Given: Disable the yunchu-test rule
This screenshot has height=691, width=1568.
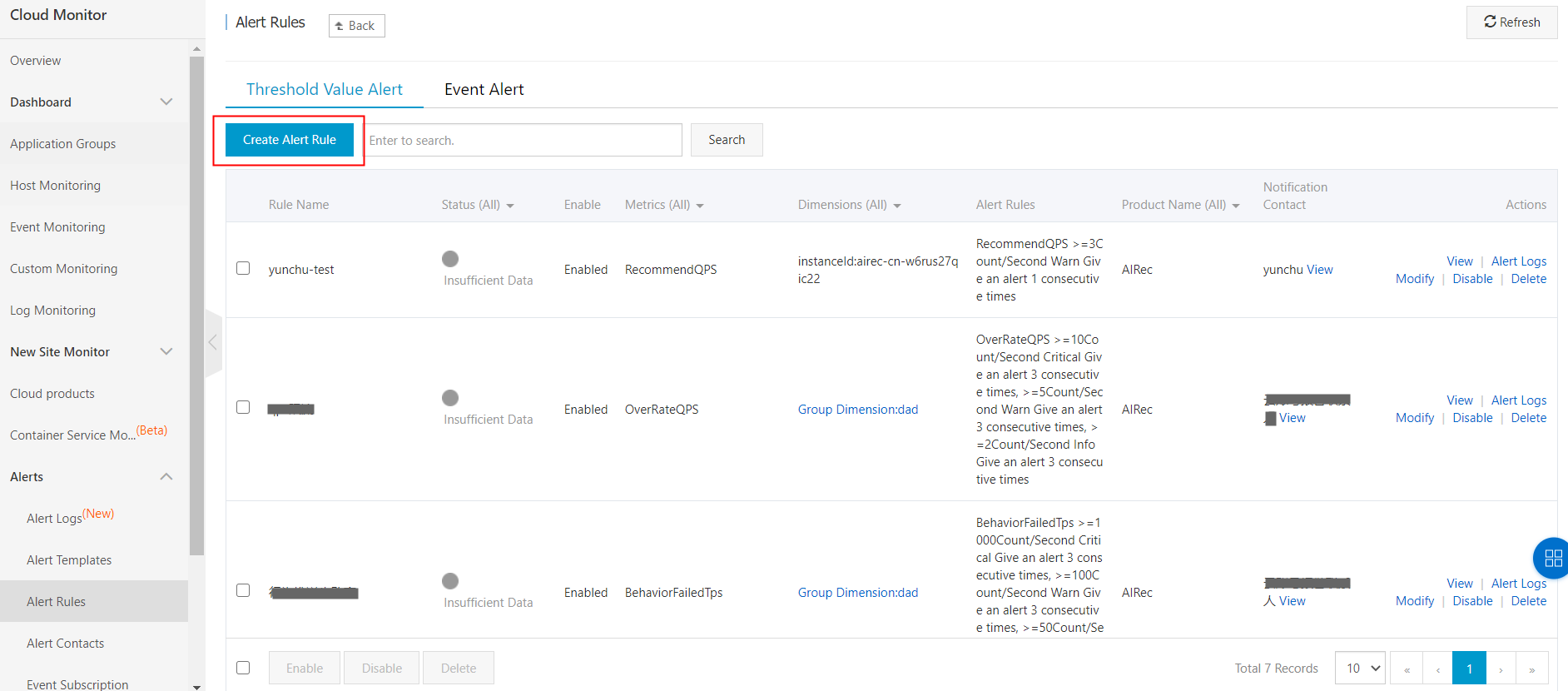Looking at the screenshot, I should [x=1472, y=279].
